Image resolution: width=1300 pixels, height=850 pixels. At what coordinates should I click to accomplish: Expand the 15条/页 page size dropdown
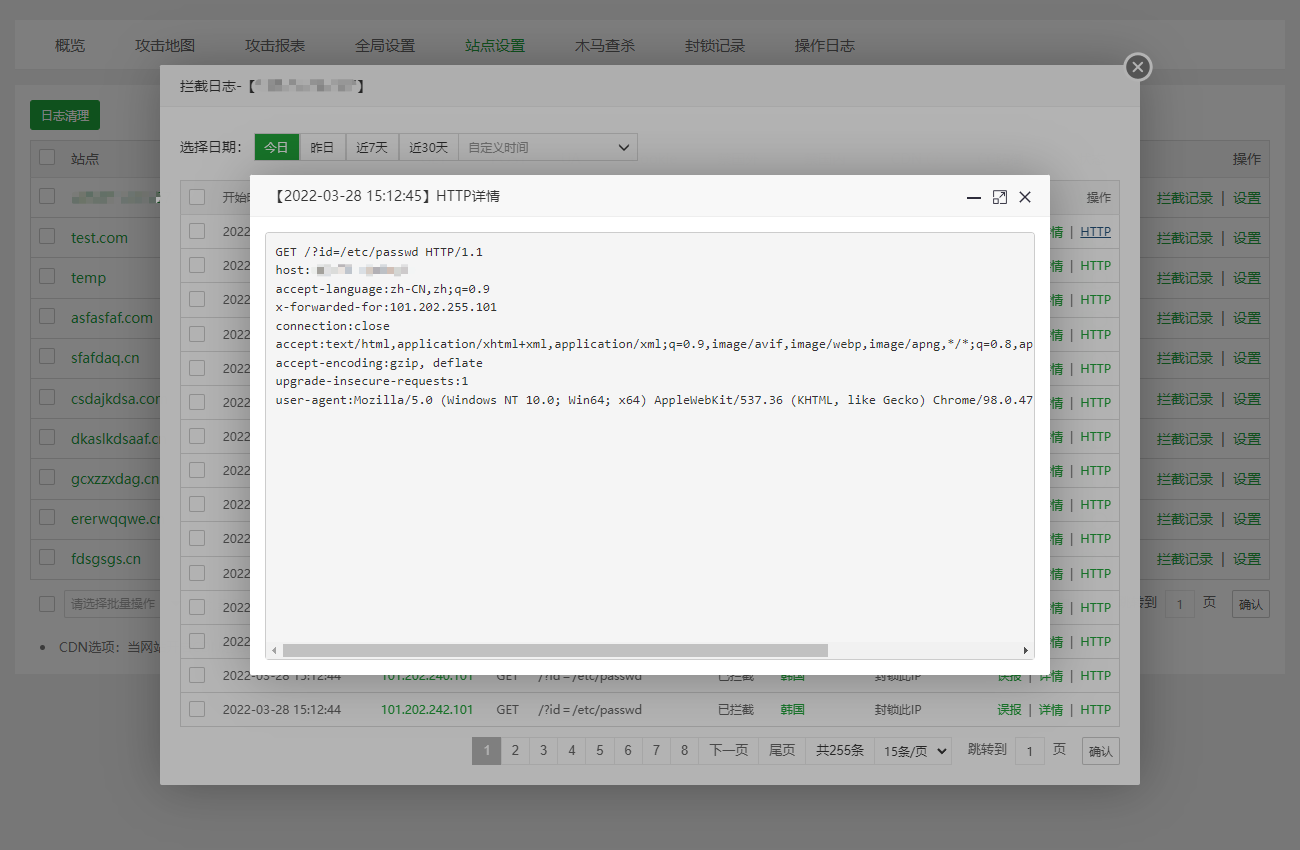[912, 750]
